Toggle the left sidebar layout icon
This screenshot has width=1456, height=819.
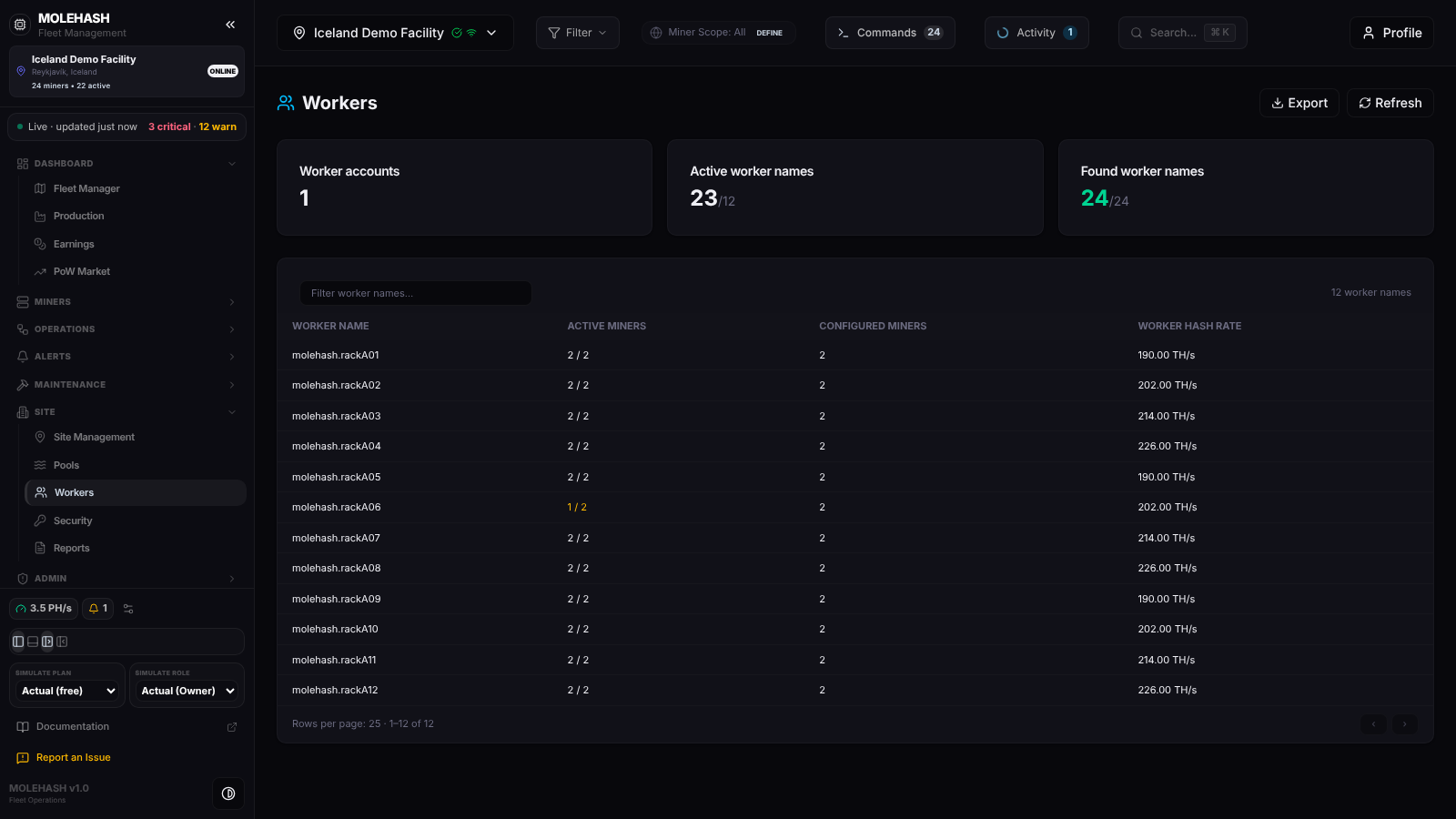tap(18, 642)
